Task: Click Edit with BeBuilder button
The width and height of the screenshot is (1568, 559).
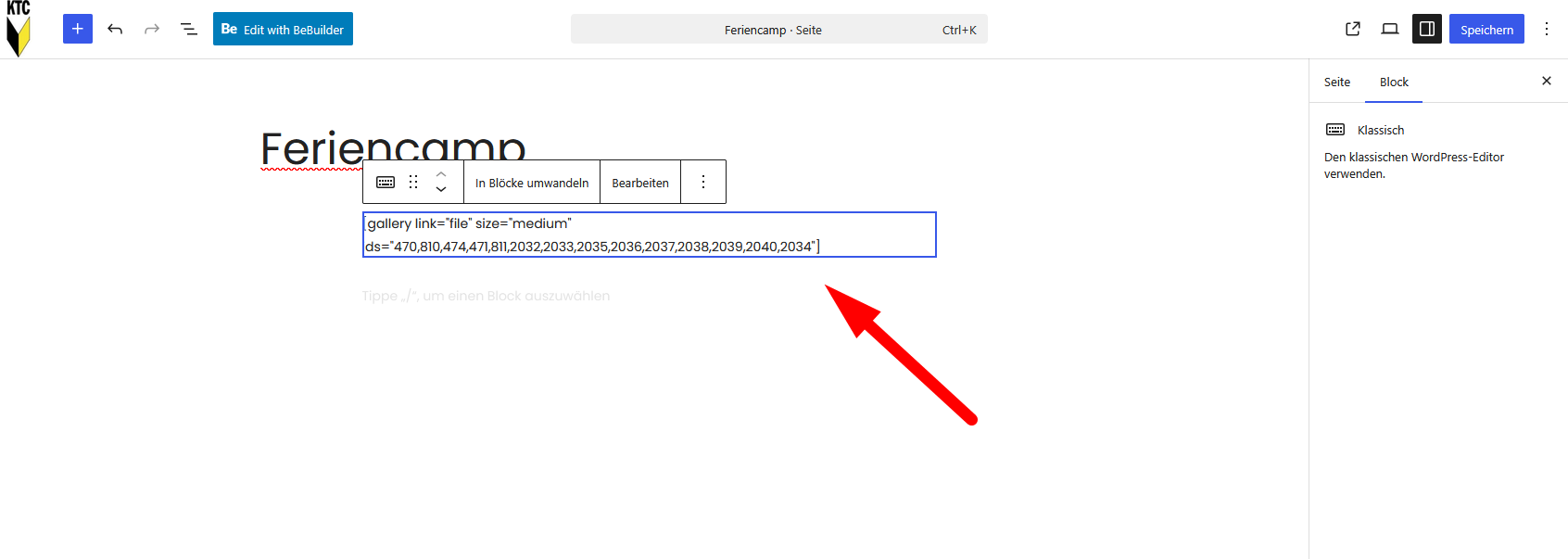Action: (x=283, y=29)
